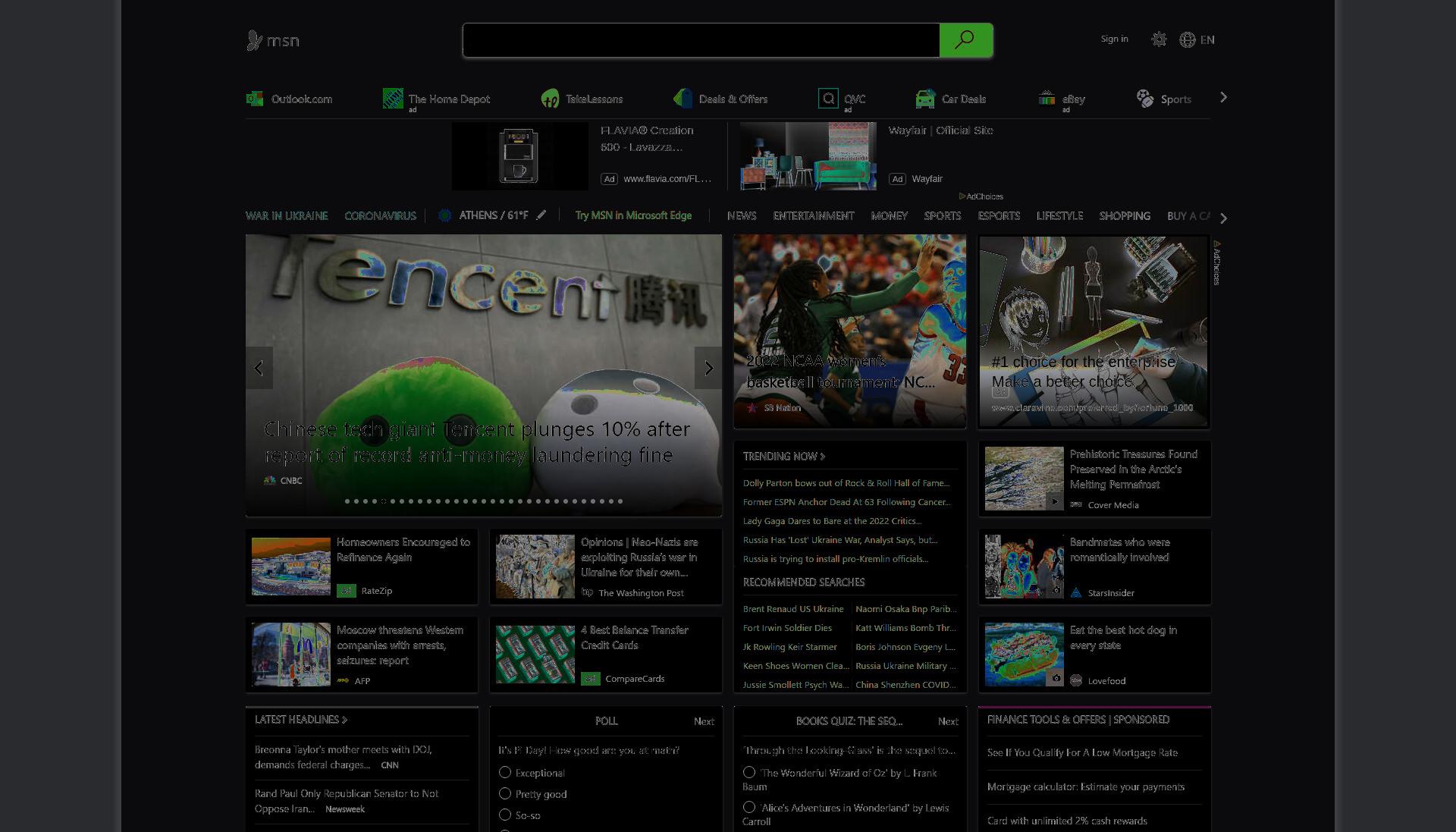Open WAR IN UKRAINE topic link
The width and height of the screenshot is (1456, 832).
tap(287, 215)
